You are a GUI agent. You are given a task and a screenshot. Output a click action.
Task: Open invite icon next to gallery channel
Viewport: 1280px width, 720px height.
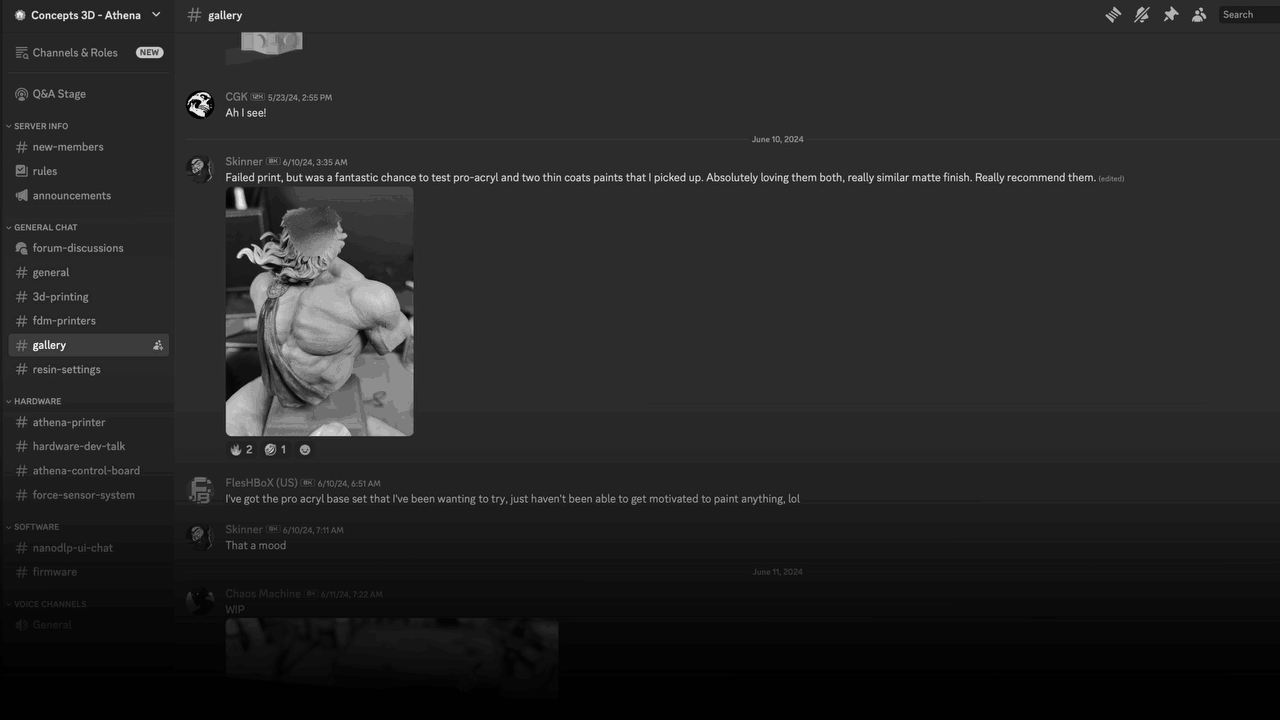tap(158, 345)
